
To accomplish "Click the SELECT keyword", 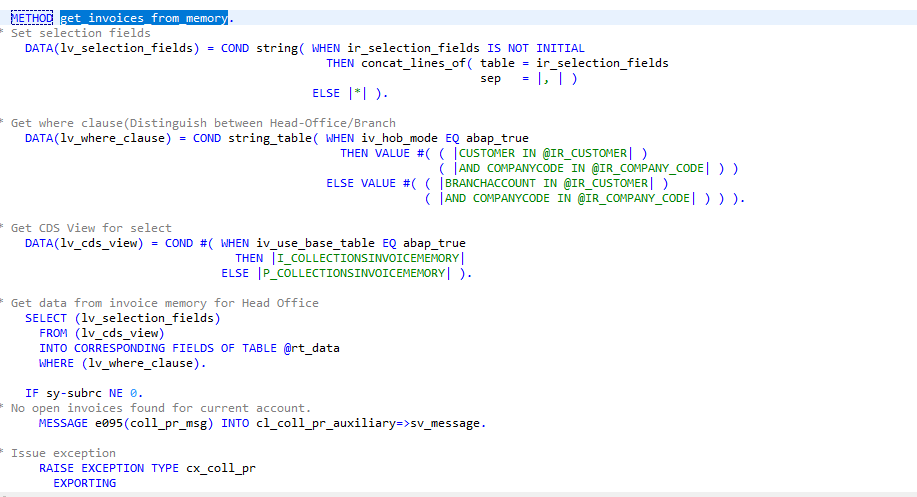I will 46,318.
